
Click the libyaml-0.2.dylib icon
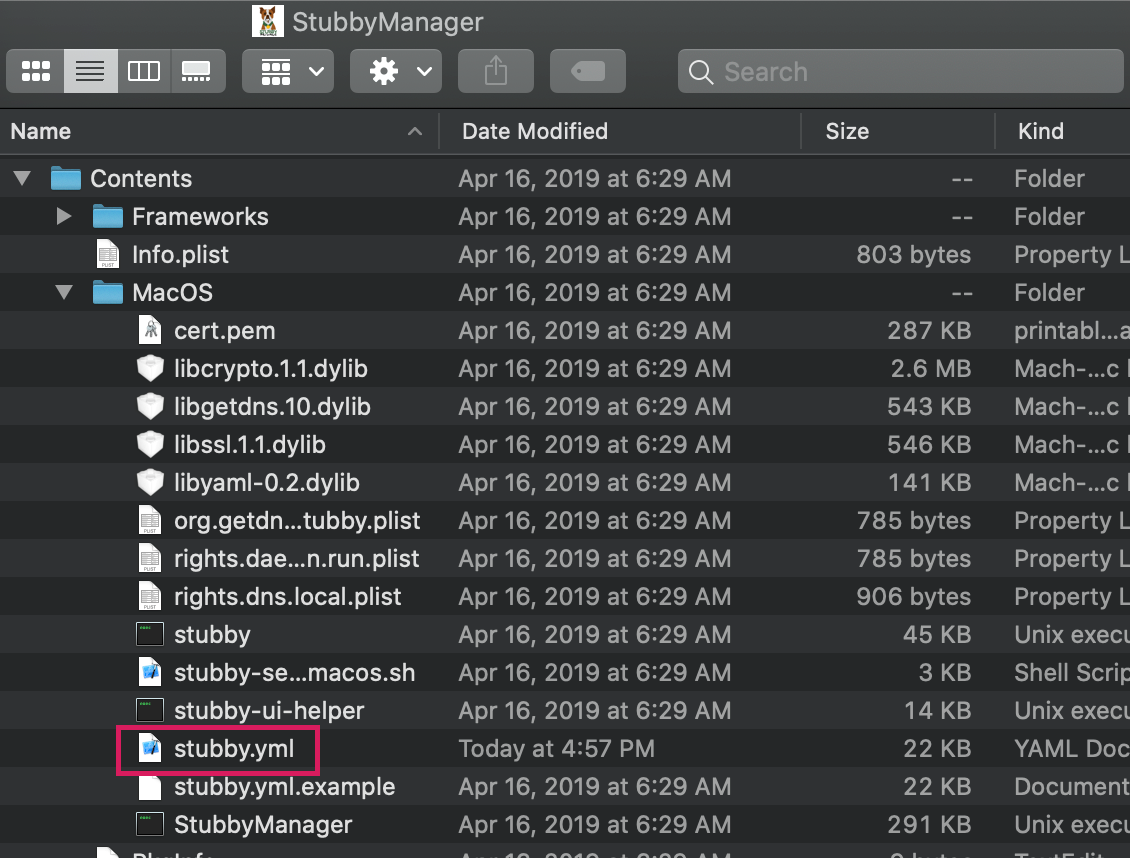150,482
